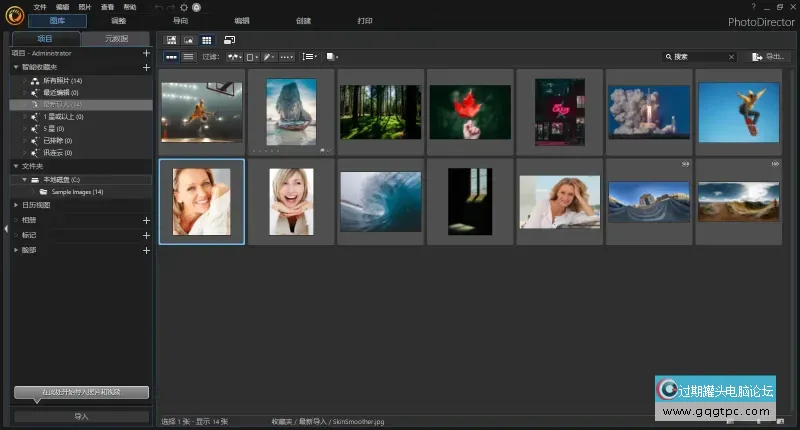Collapse the 智能收藏夹 section
Viewport: 800px width, 430px height.
16,67
